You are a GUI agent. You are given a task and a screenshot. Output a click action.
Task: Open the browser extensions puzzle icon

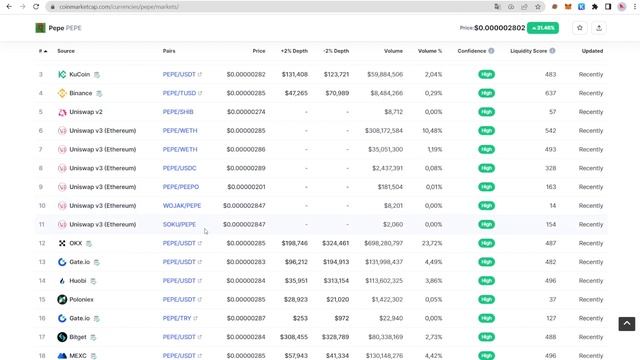(595, 7)
